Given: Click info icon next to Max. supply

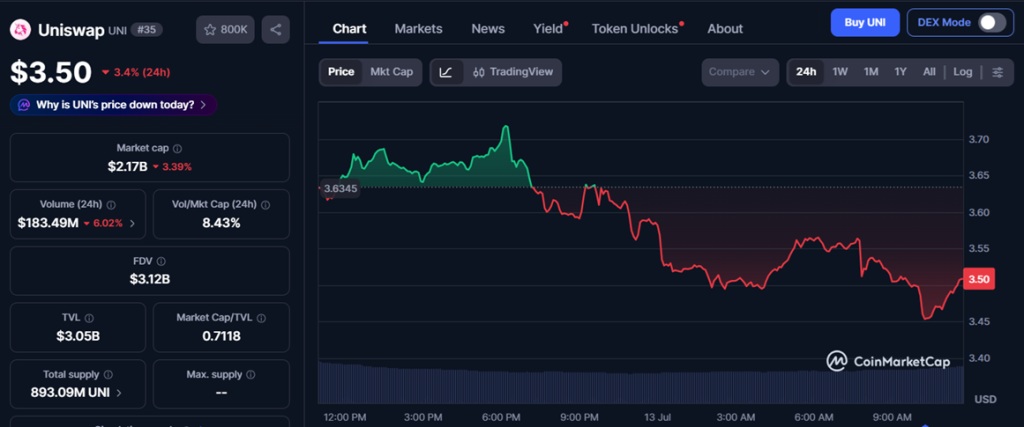Looking at the screenshot, I should pos(251,375).
